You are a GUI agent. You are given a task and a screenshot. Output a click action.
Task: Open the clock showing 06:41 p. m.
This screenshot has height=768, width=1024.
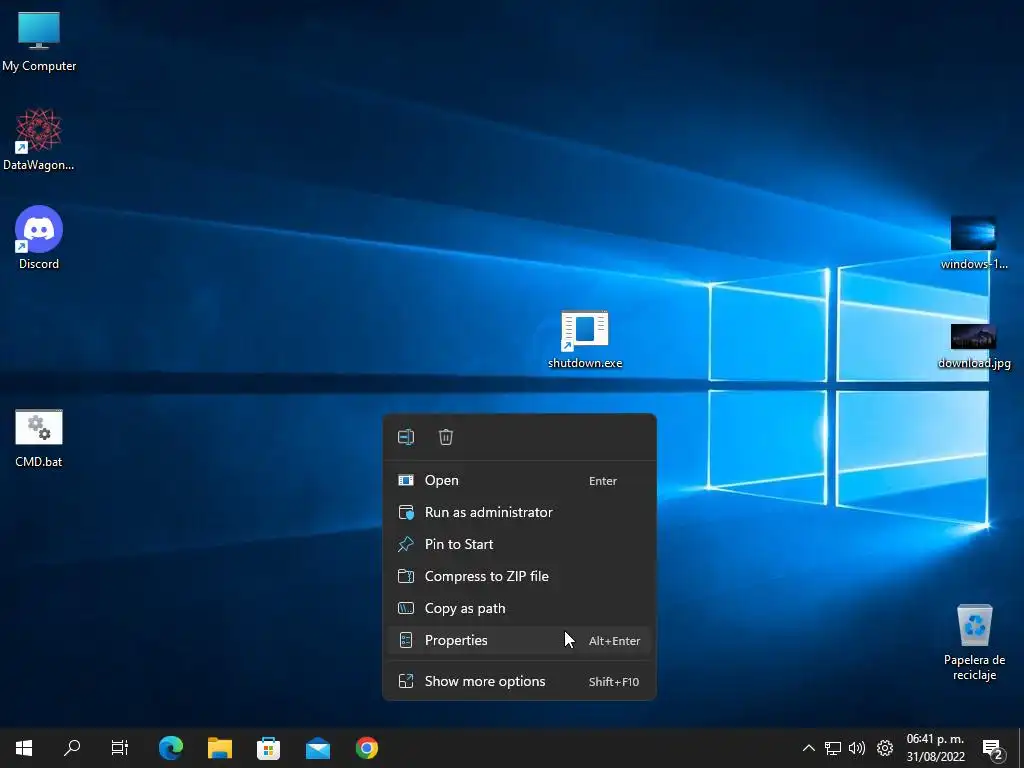(935, 748)
